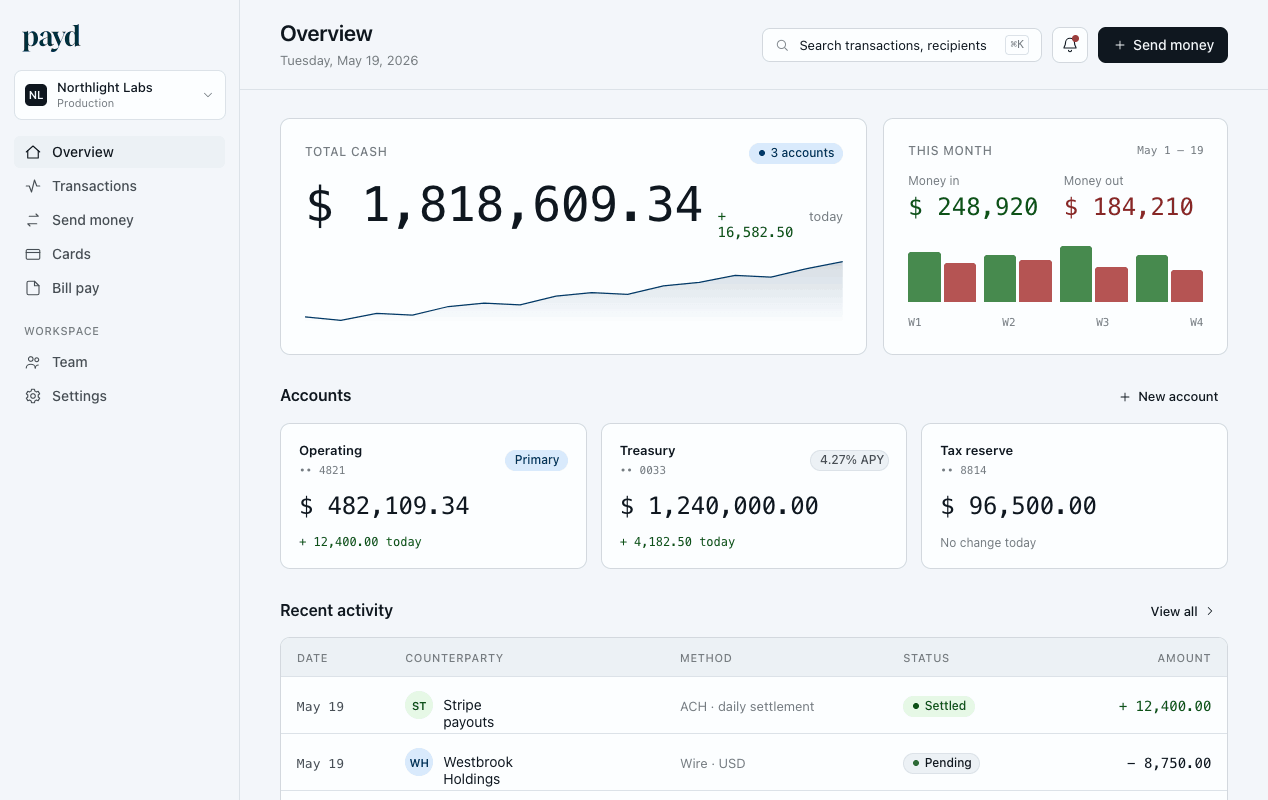Click the Team people icon
The image size is (1268, 800).
click(33, 362)
